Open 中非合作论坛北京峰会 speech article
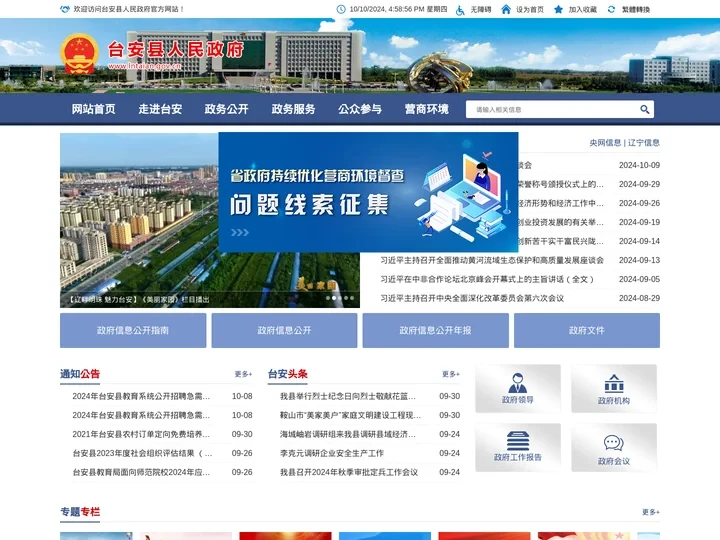The width and height of the screenshot is (720, 540). tap(487, 279)
